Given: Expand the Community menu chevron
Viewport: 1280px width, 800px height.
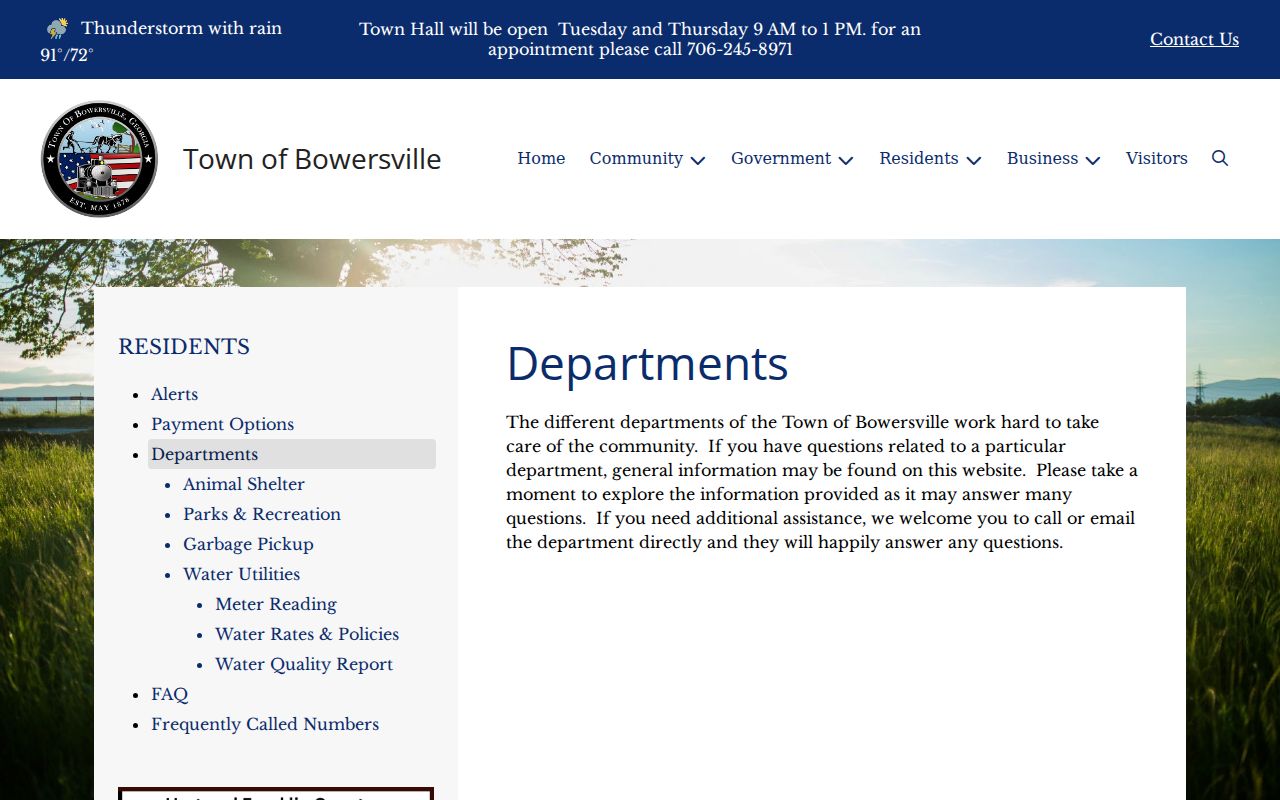Looking at the screenshot, I should click(698, 160).
